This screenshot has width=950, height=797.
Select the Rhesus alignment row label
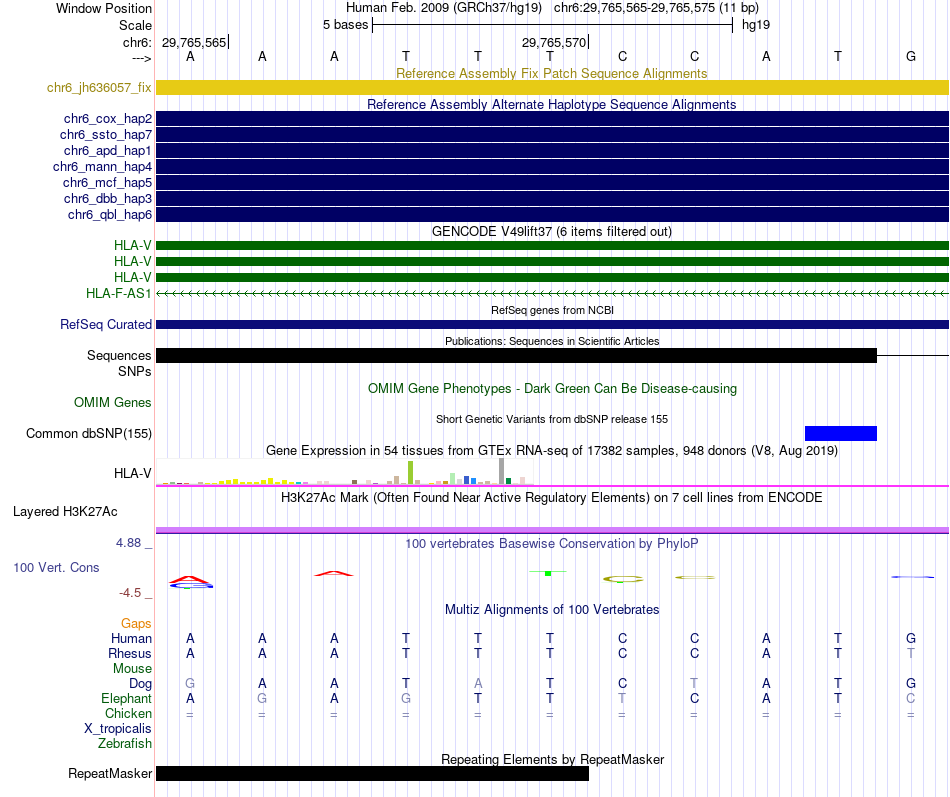pyautogui.click(x=130, y=653)
